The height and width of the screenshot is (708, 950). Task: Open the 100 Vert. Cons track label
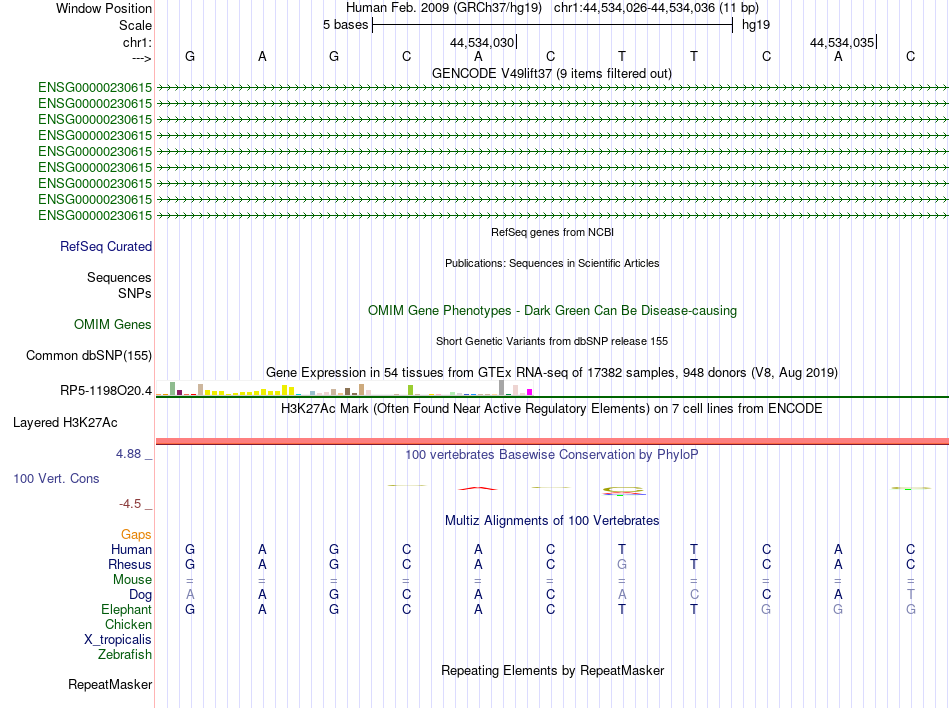(x=56, y=478)
